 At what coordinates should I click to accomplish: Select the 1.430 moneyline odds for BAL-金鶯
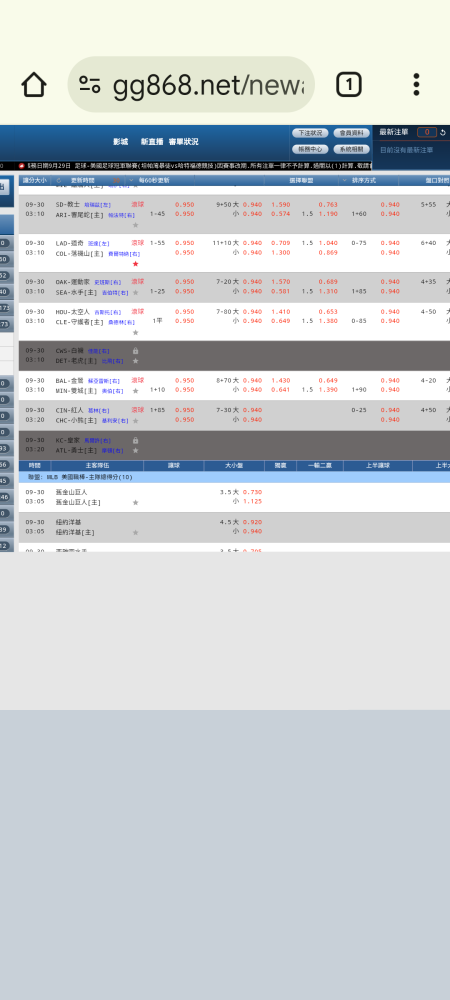coord(280,380)
